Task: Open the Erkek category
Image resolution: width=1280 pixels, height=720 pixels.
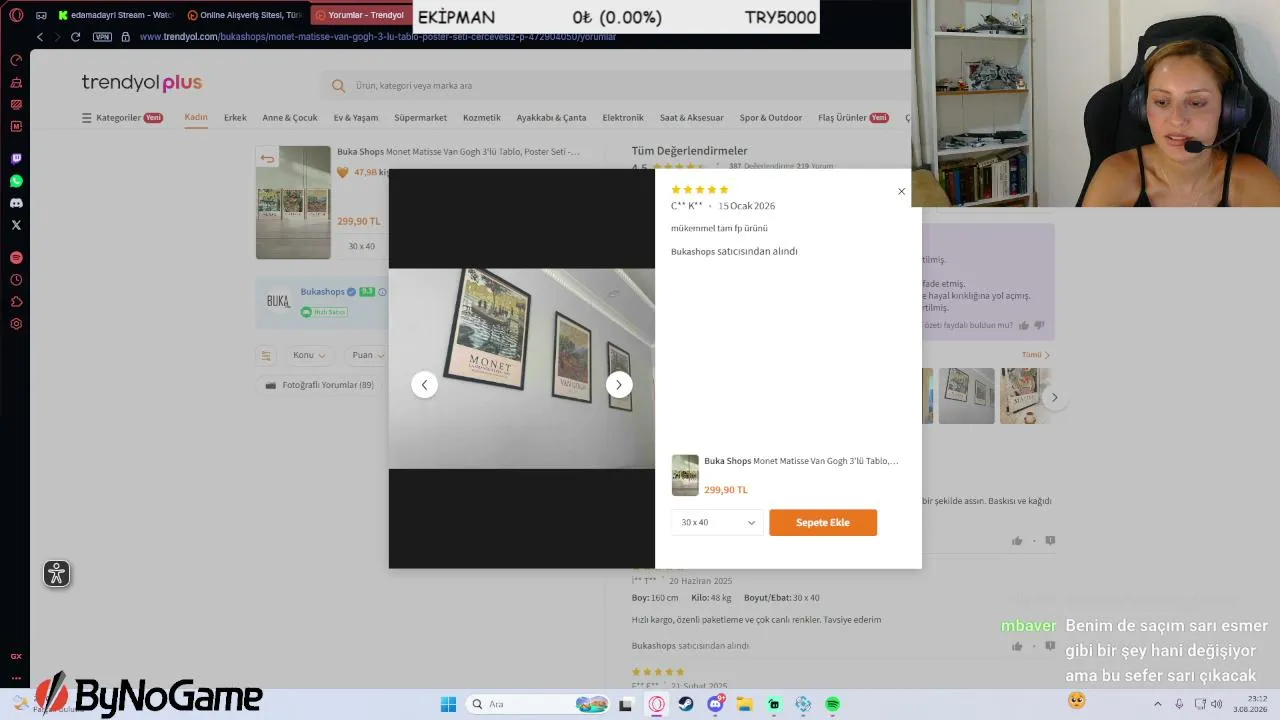Action: click(x=235, y=118)
